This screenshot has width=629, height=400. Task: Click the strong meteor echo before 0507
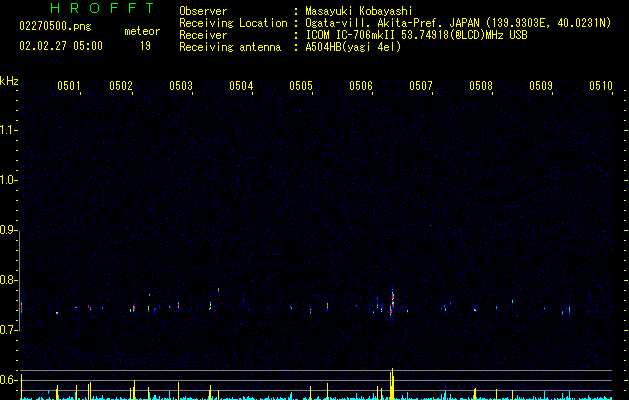pos(392,304)
